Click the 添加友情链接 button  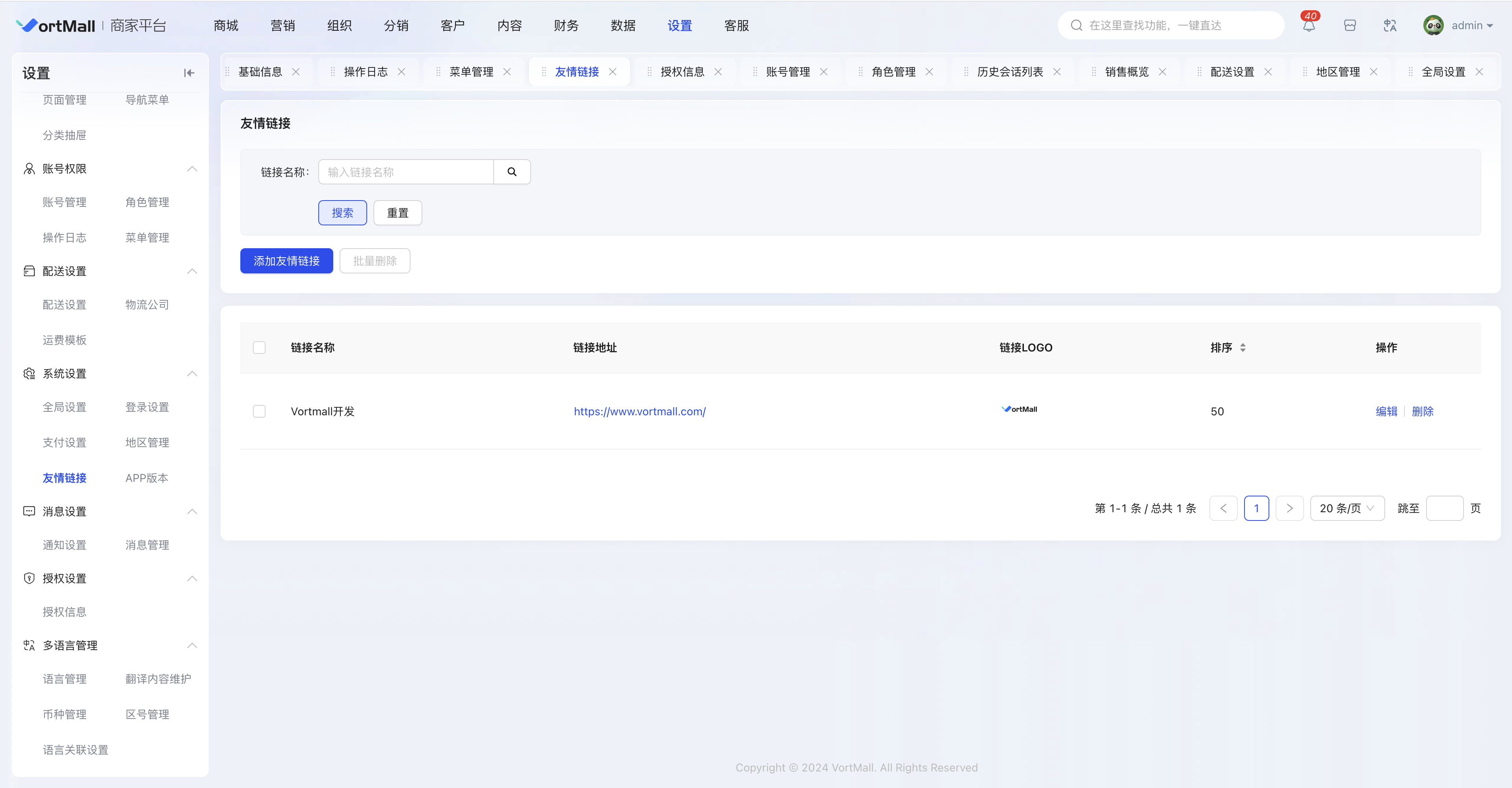coord(286,261)
